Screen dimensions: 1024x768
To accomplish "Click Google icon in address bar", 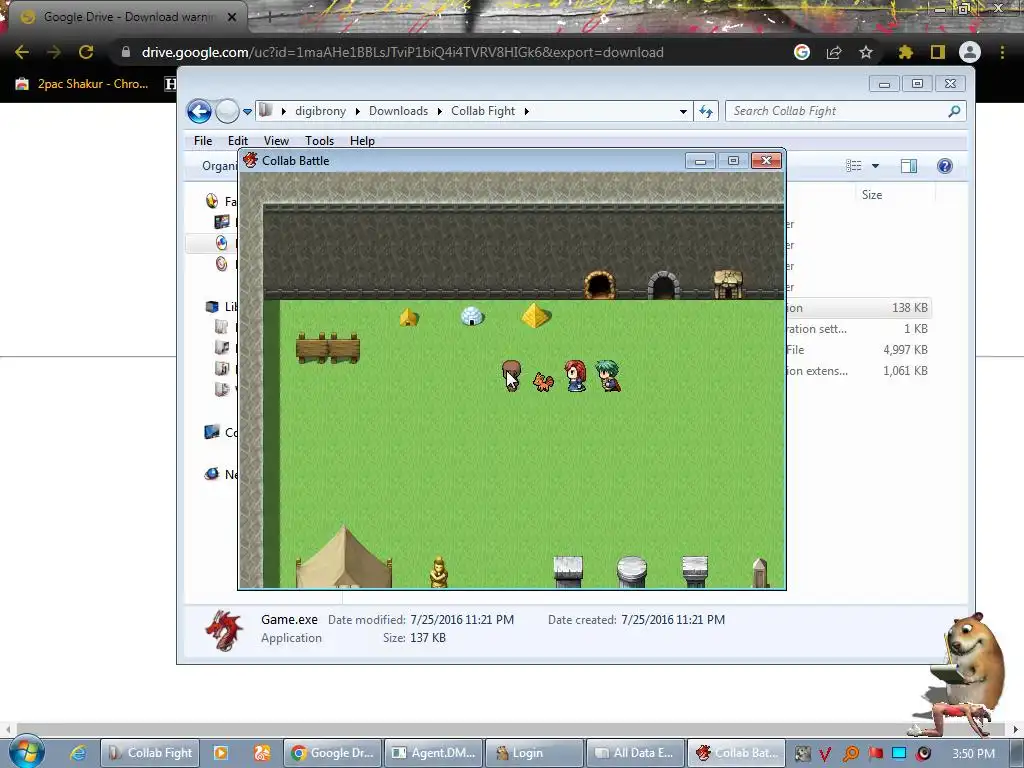I will pos(802,52).
